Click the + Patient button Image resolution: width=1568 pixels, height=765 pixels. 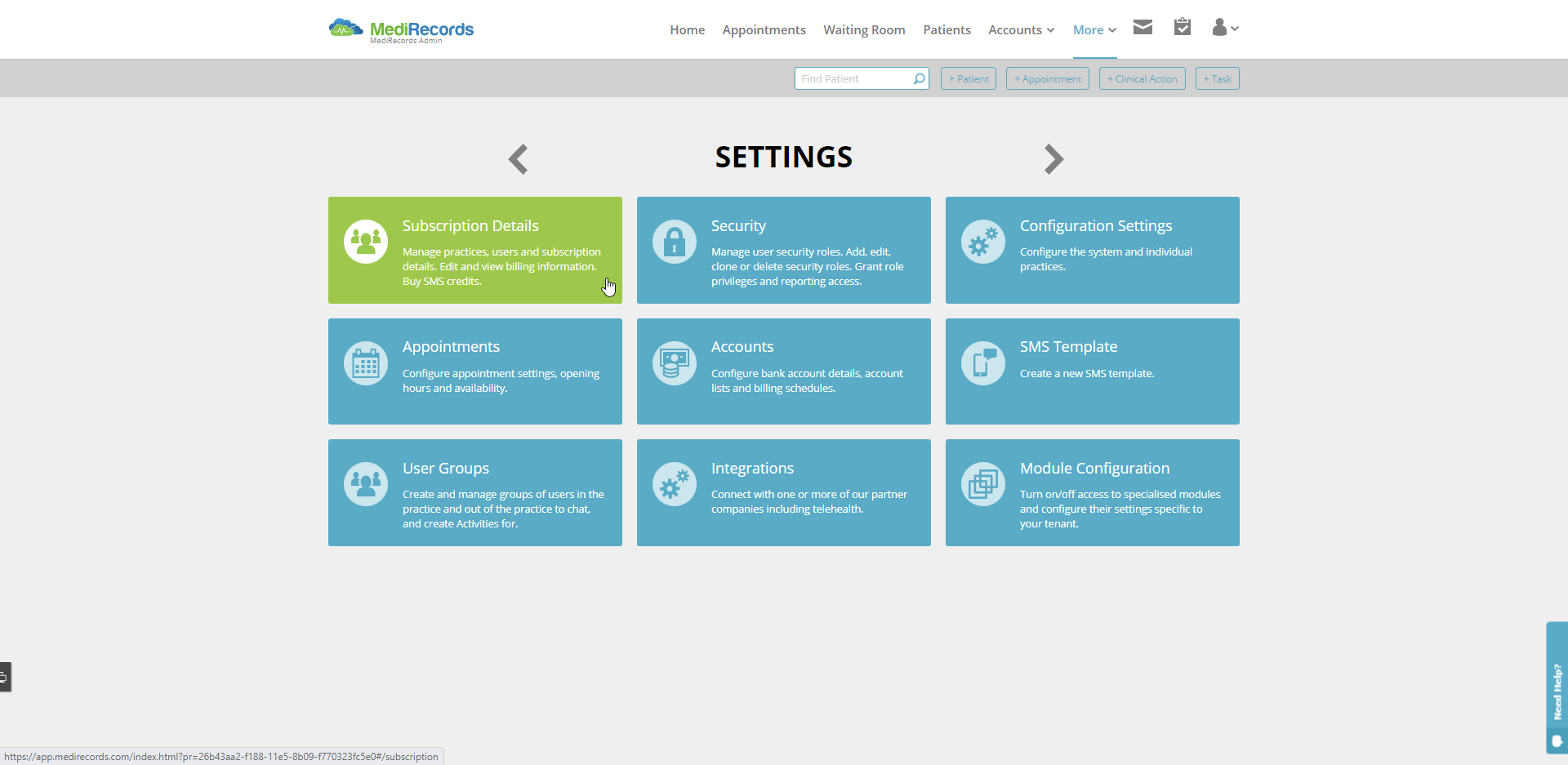[x=969, y=78]
